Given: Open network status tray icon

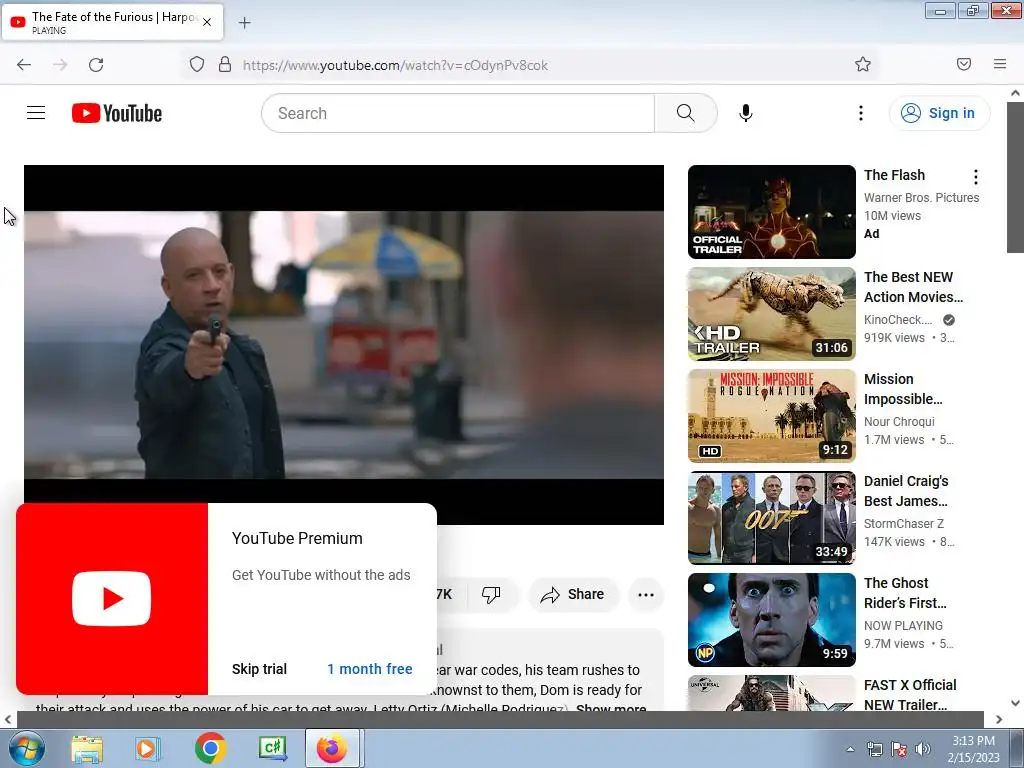Looking at the screenshot, I should click(x=874, y=749).
